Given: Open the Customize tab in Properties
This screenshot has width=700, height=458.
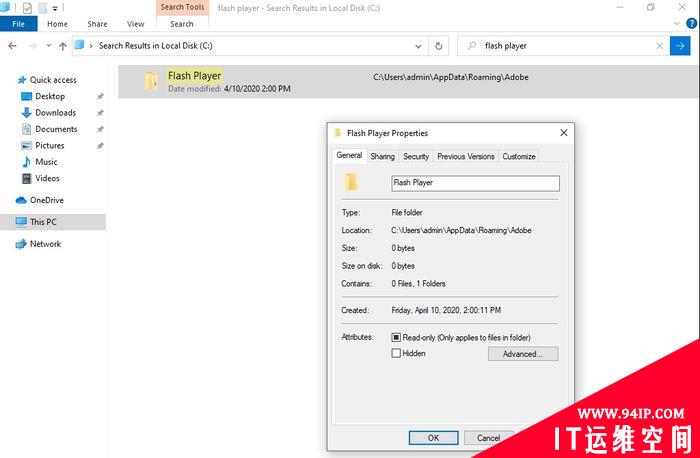Looking at the screenshot, I should pos(519,156).
